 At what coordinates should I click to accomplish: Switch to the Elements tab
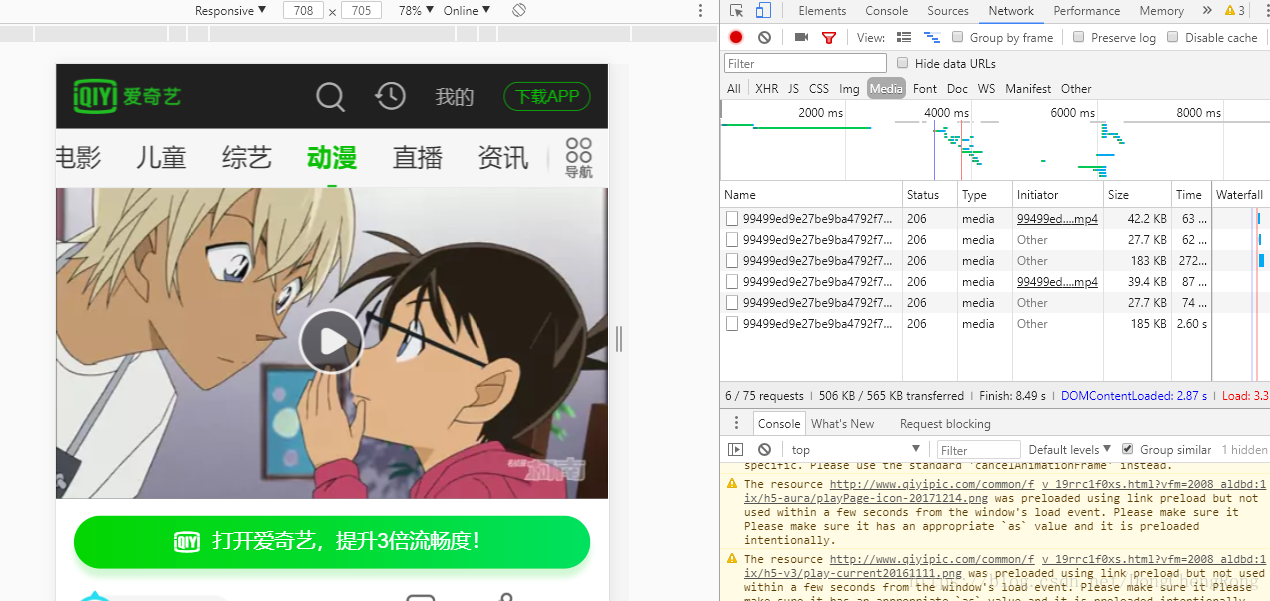821,10
